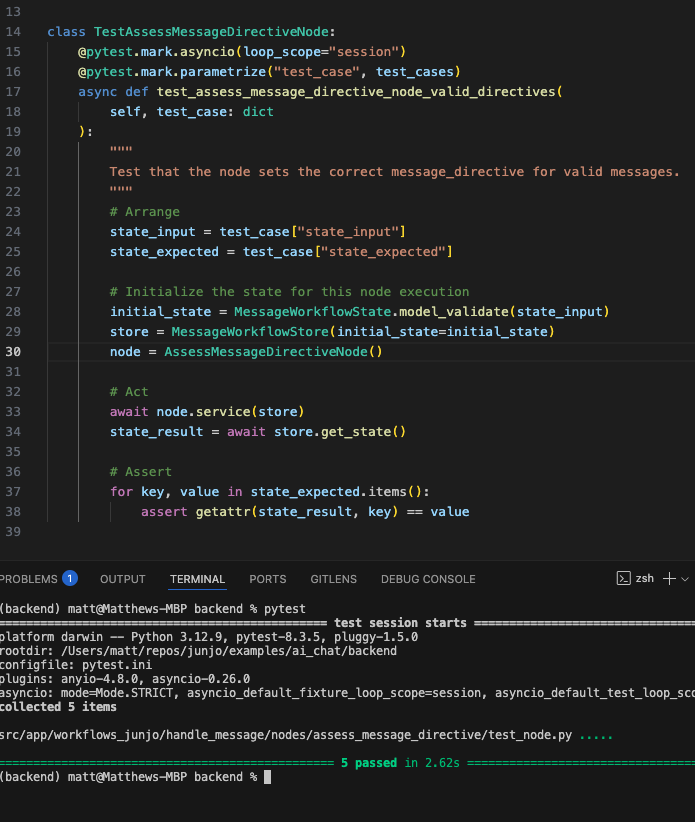The image size is (695, 822).
Task: Click class name TestAssessMessageDirectiveNode
Action: [x=211, y=31]
